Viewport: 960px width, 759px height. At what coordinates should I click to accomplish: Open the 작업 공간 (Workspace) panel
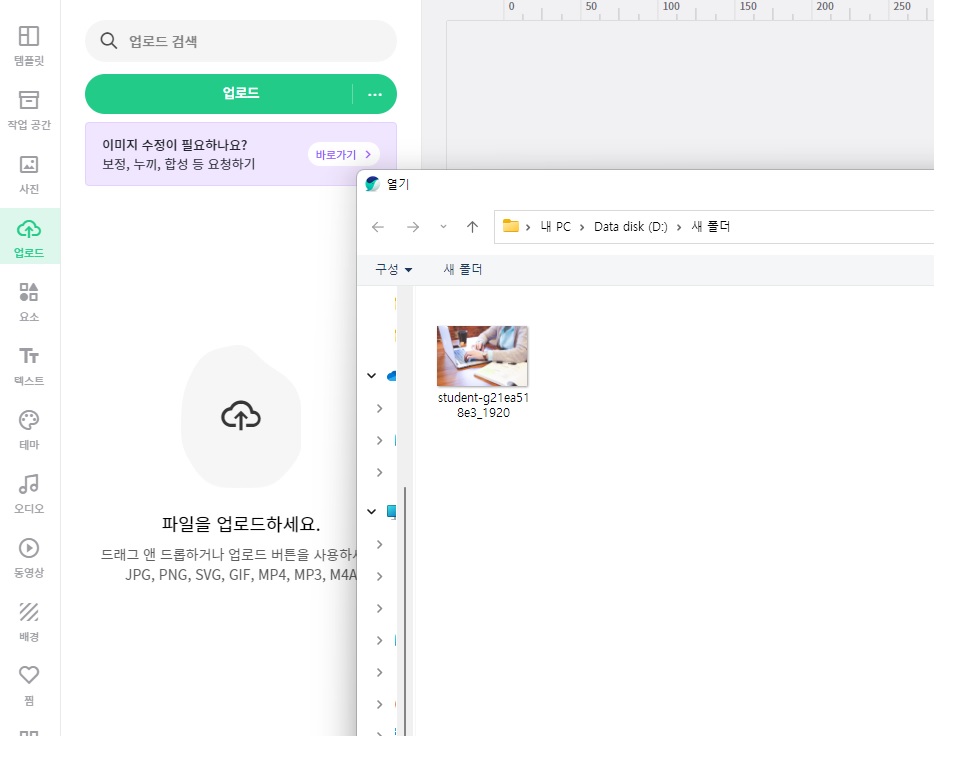coord(29,108)
